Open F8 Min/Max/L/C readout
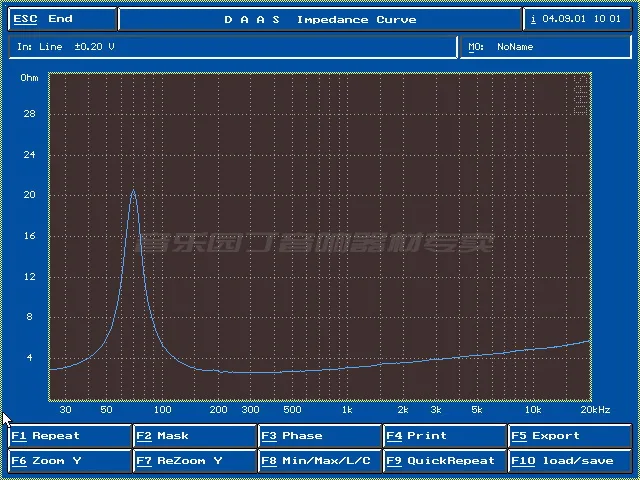This screenshot has height=480, width=640. pos(320,461)
